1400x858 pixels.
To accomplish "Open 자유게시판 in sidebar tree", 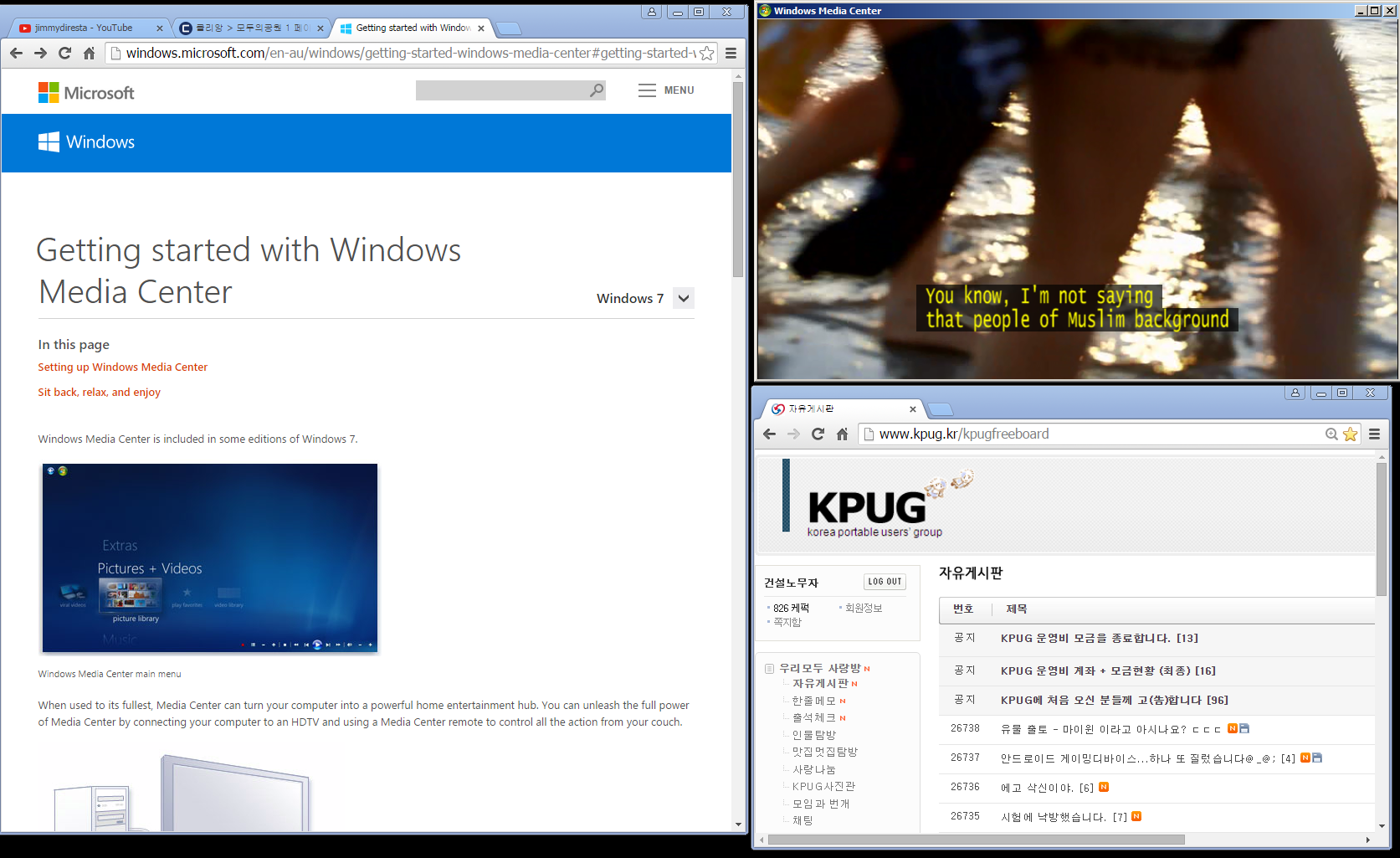I will pos(820,683).
